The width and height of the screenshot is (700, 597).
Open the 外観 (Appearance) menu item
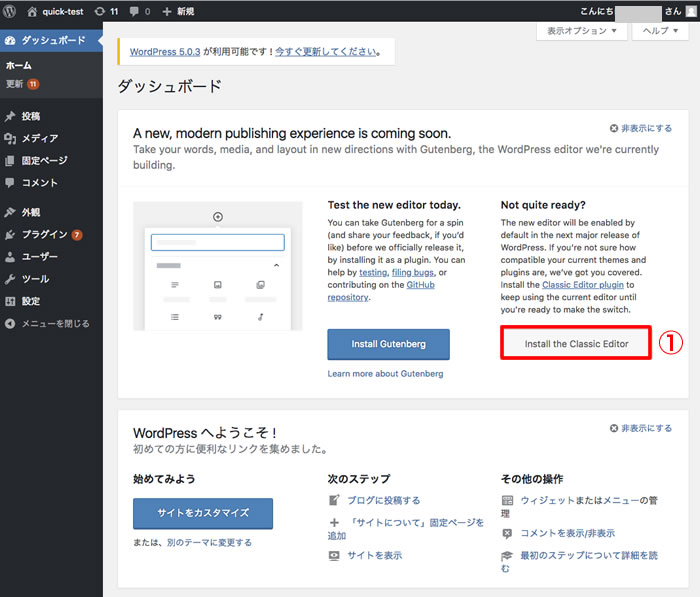[30, 213]
